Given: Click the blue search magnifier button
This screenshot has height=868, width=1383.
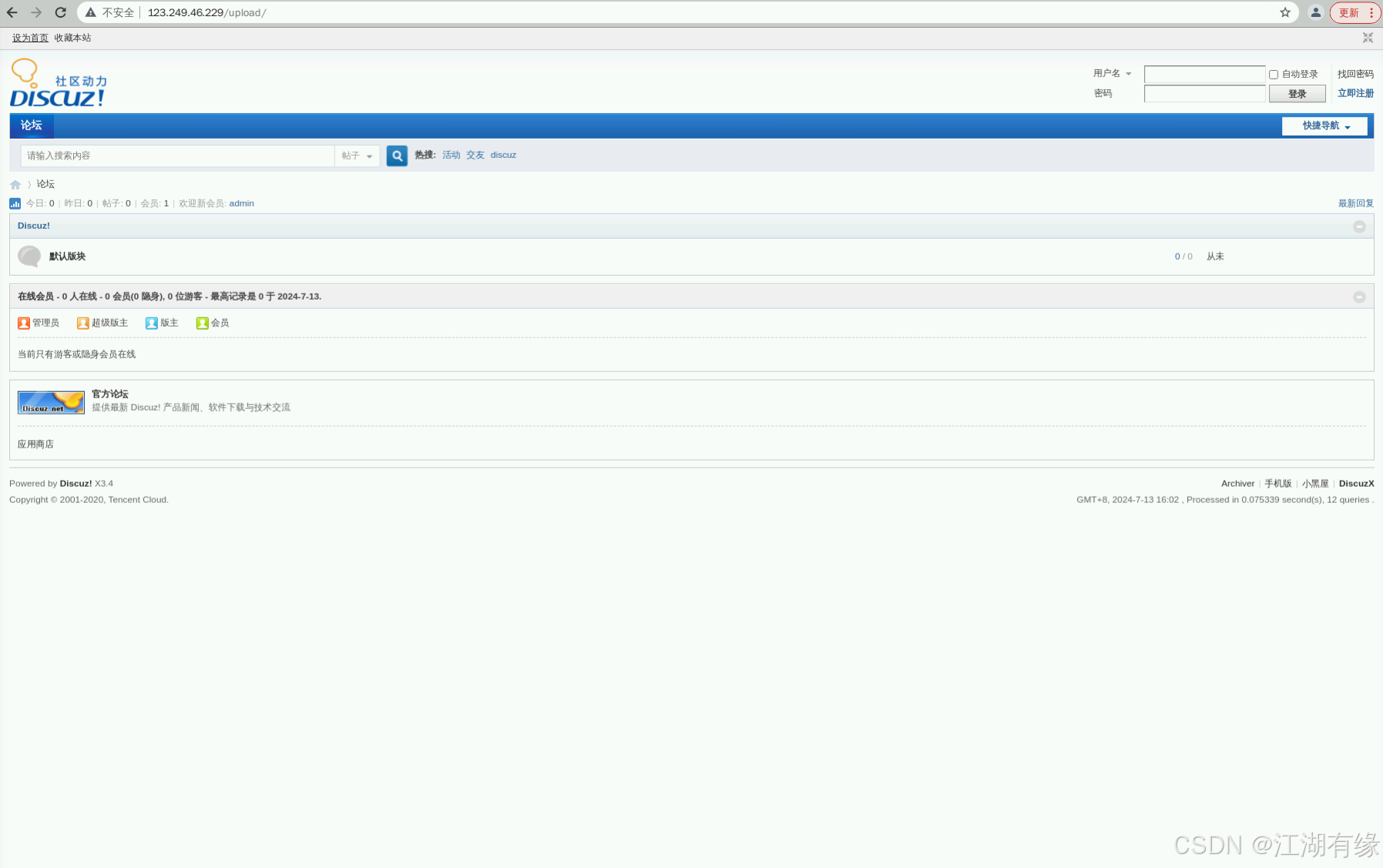Looking at the screenshot, I should [397, 156].
